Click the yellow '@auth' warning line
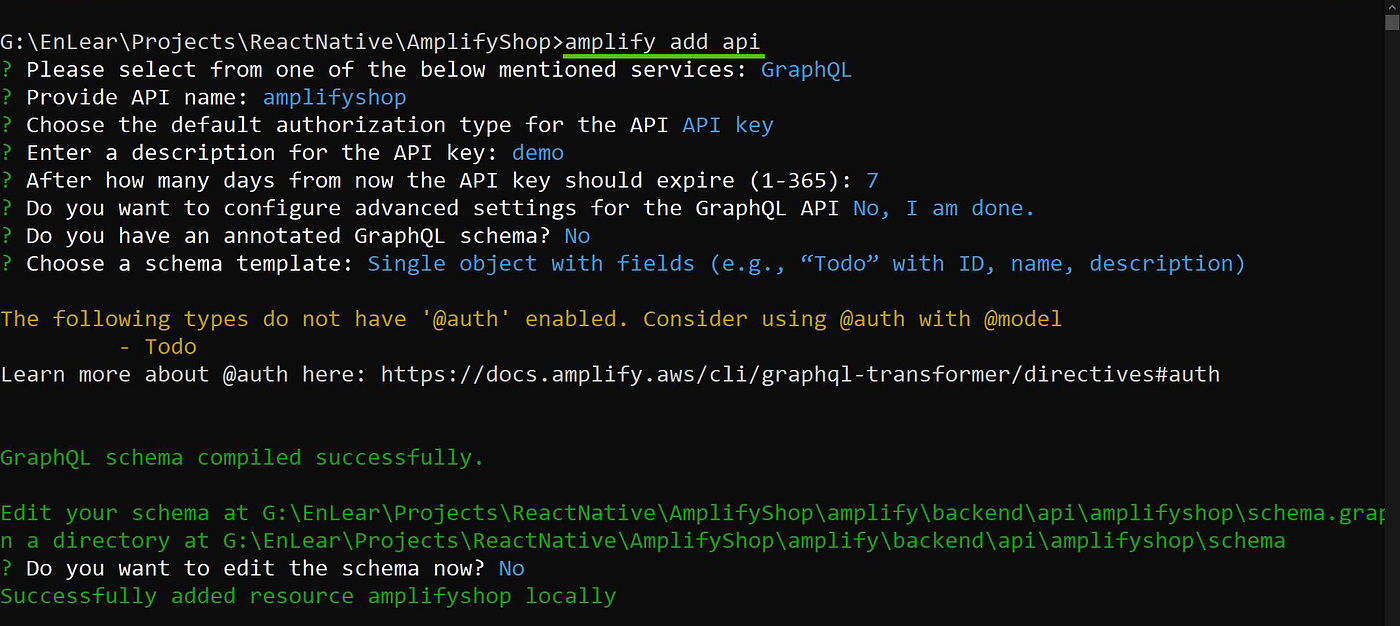The height and width of the screenshot is (626, 1400). 531,319
